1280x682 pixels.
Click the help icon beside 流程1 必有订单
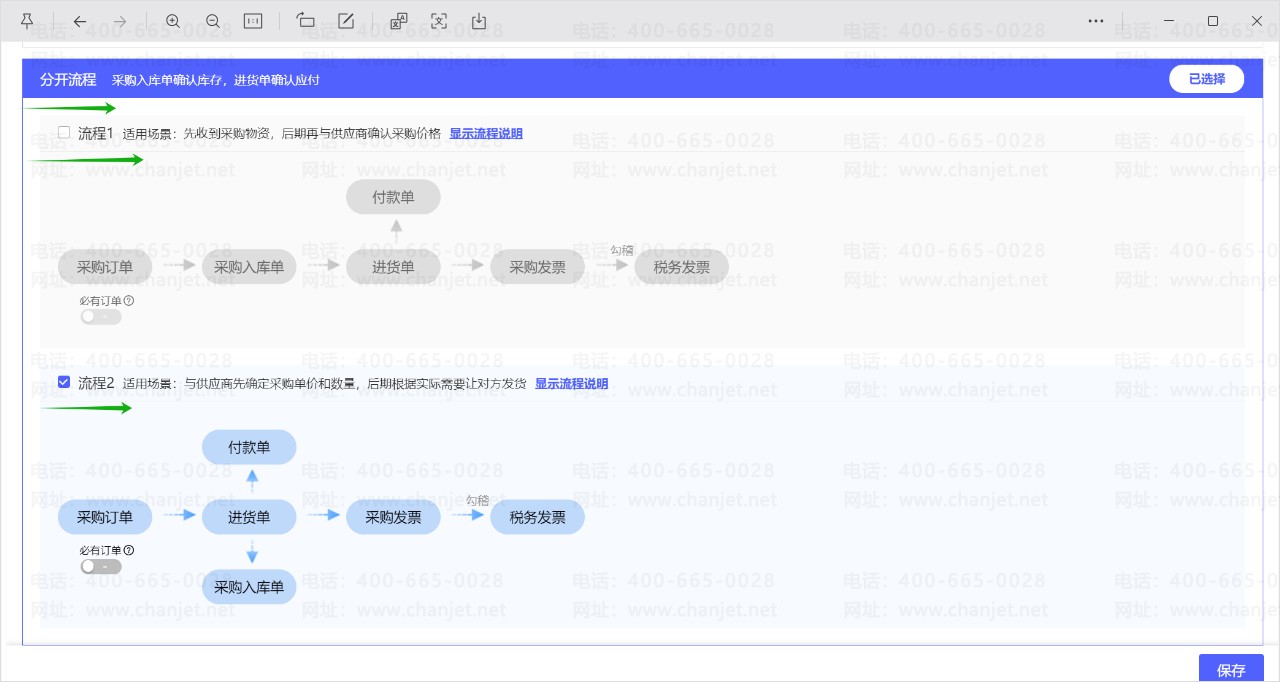(x=129, y=300)
